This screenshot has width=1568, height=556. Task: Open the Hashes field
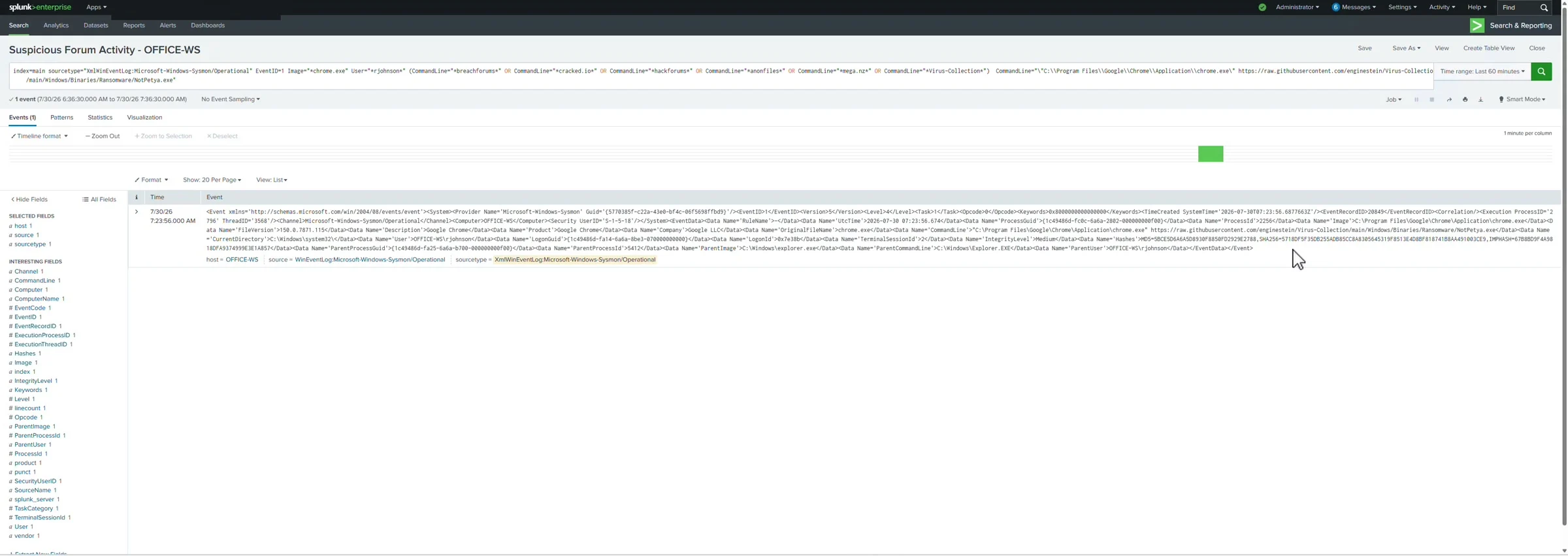click(x=25, y=353)
